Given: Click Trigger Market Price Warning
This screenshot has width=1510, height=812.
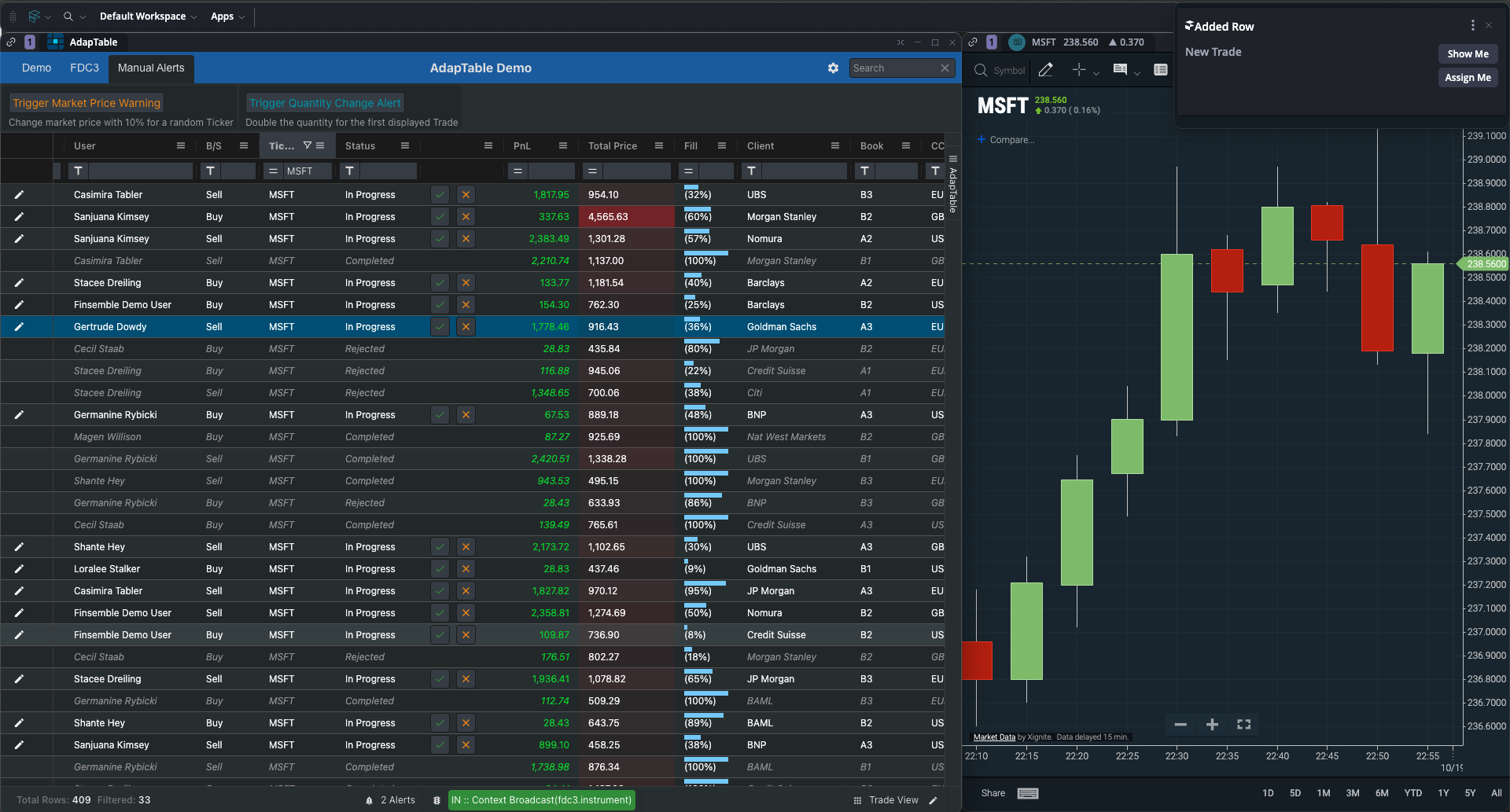Looking at the screenshot, I should pos(86,102).
